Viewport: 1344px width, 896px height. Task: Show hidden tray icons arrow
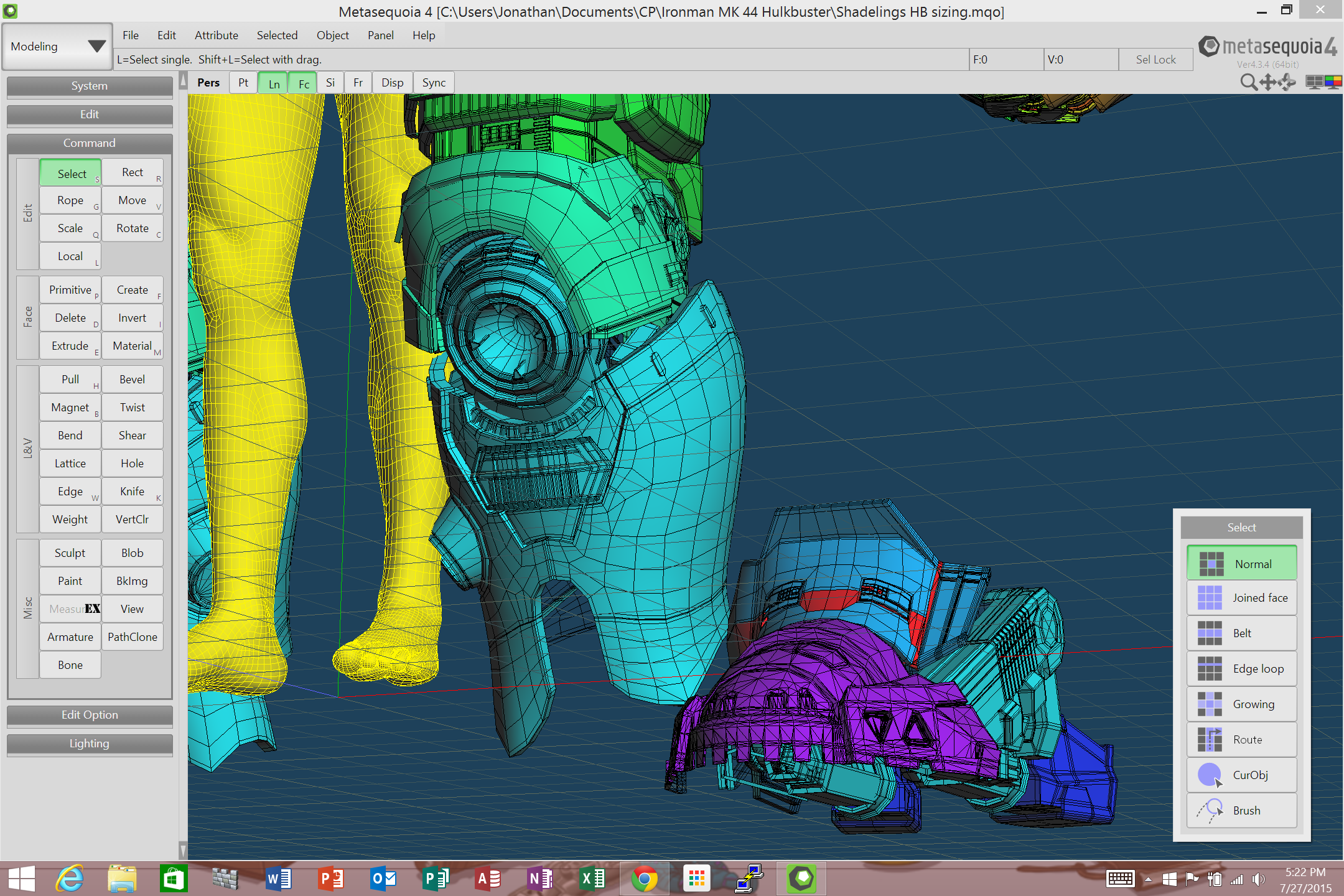click(x=1148, y=879)
